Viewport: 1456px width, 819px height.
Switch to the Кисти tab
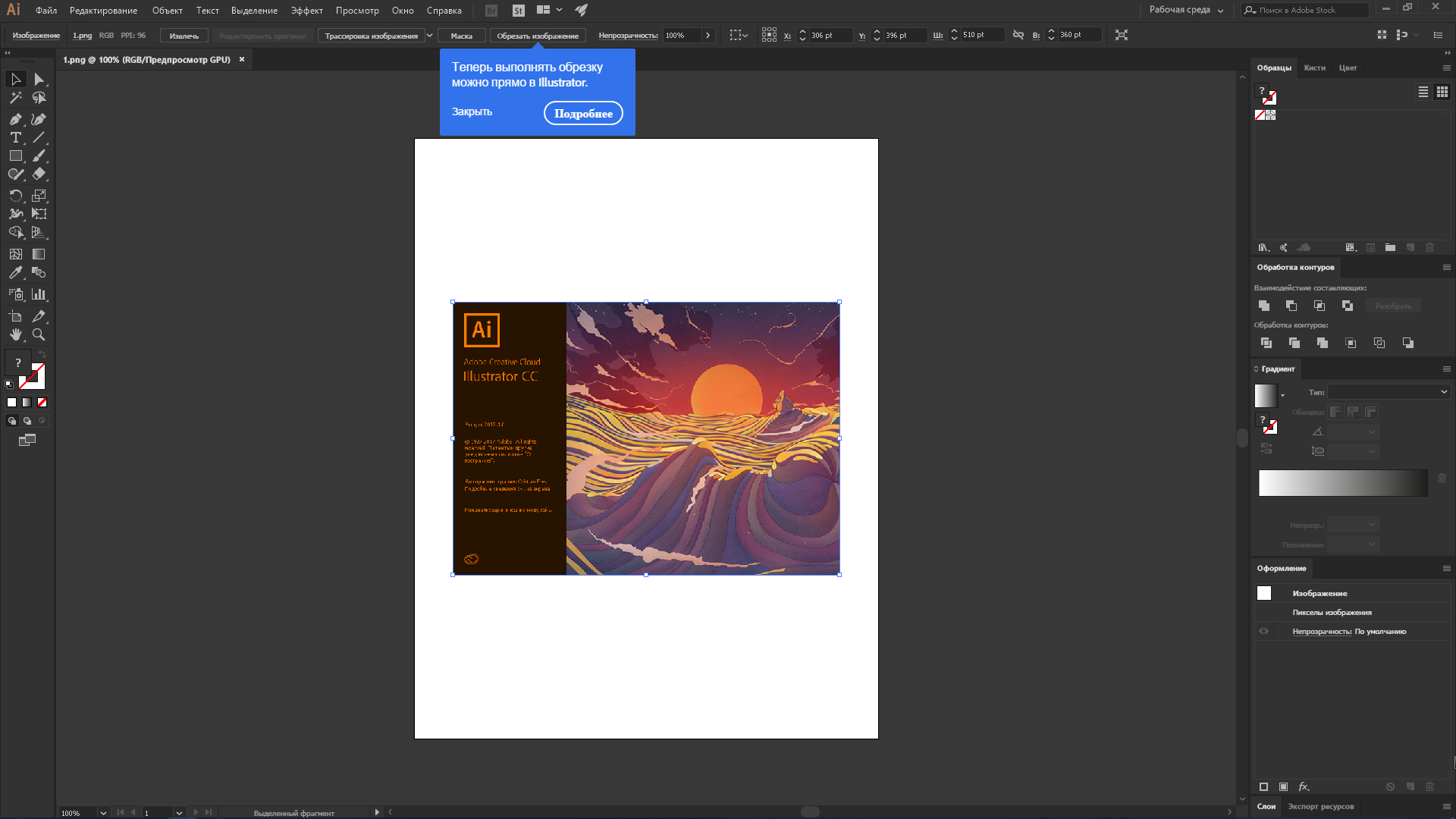coord(1314,67)
